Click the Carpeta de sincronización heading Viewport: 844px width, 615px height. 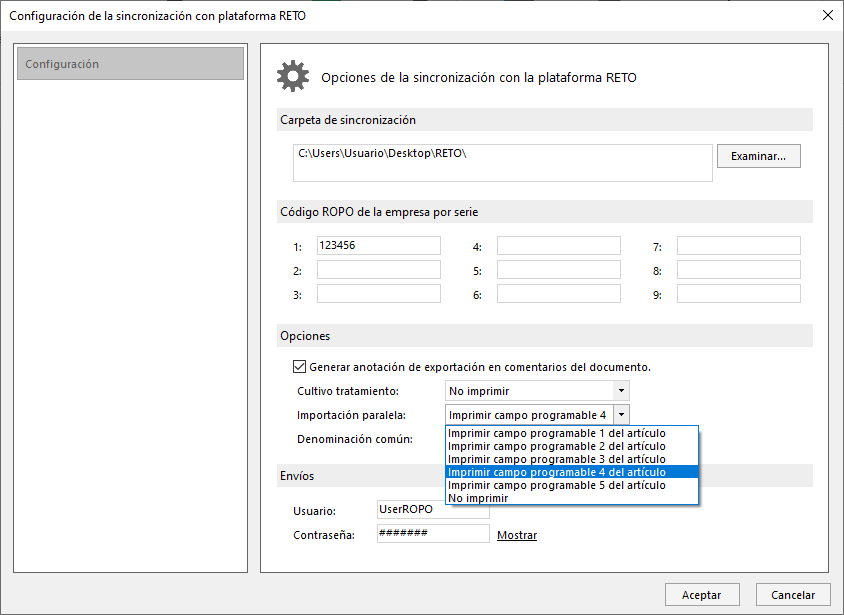click(348, 120)
